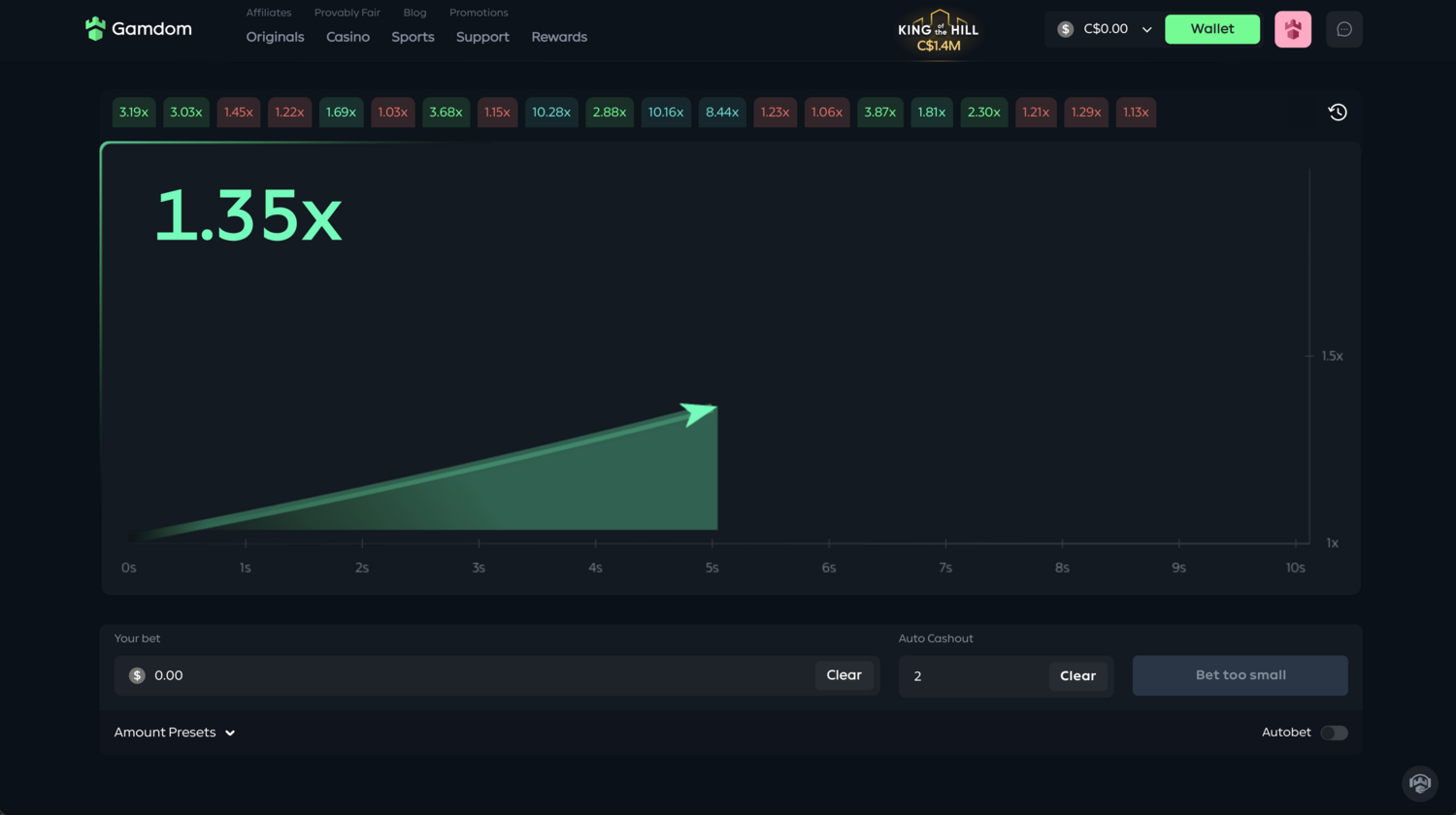The height and width of the screenshot is (815, 1456).
Task: Open the chat bubble icon
Action: pos(1344,29)
